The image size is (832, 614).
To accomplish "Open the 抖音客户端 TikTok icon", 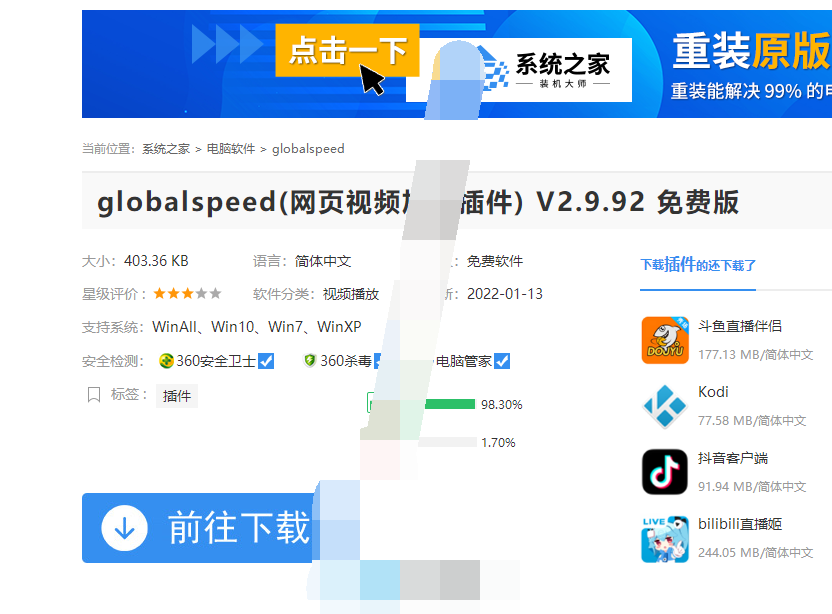I will coord(666,472).
